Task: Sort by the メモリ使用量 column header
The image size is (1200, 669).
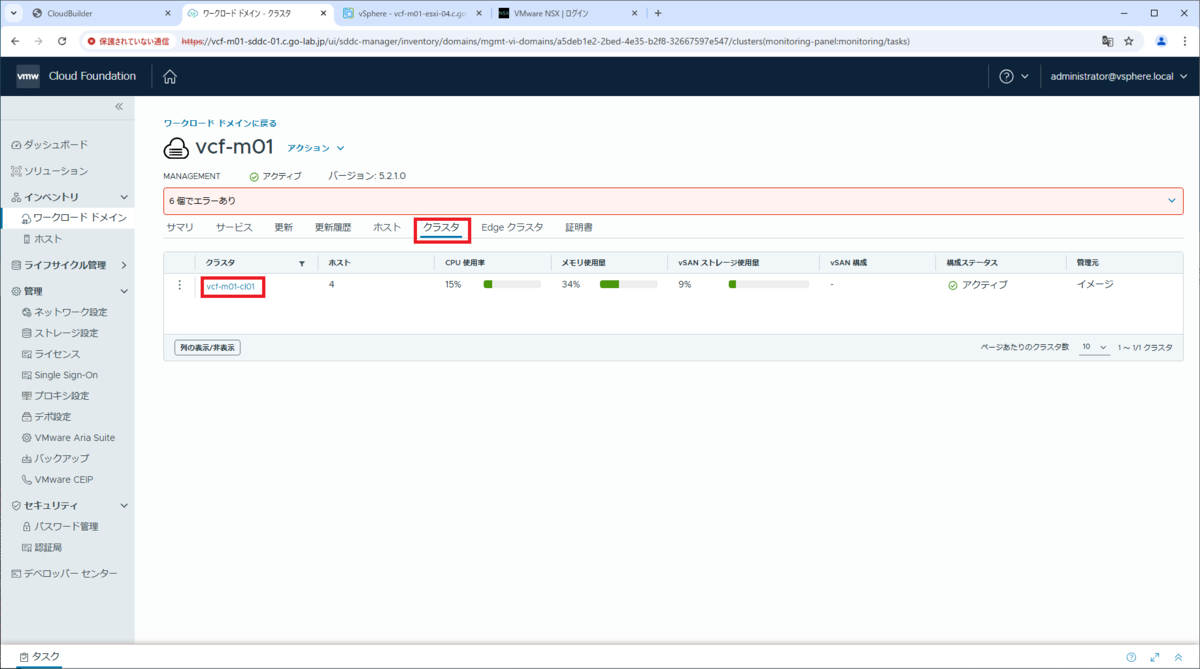Action: coord(583,263)
